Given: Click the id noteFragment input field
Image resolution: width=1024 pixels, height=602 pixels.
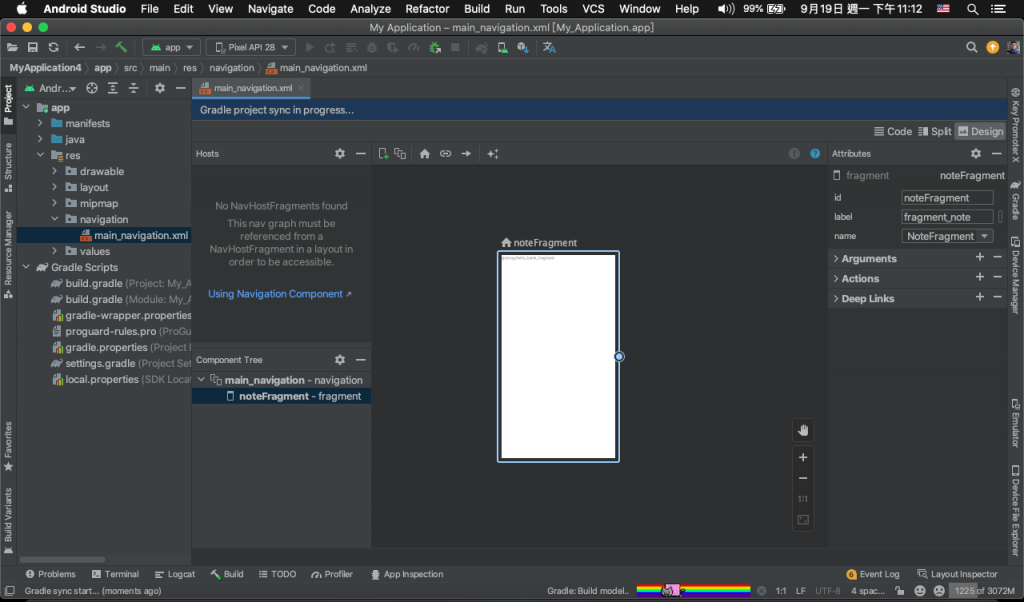Looking at the screenshot, I should [947, 198].
